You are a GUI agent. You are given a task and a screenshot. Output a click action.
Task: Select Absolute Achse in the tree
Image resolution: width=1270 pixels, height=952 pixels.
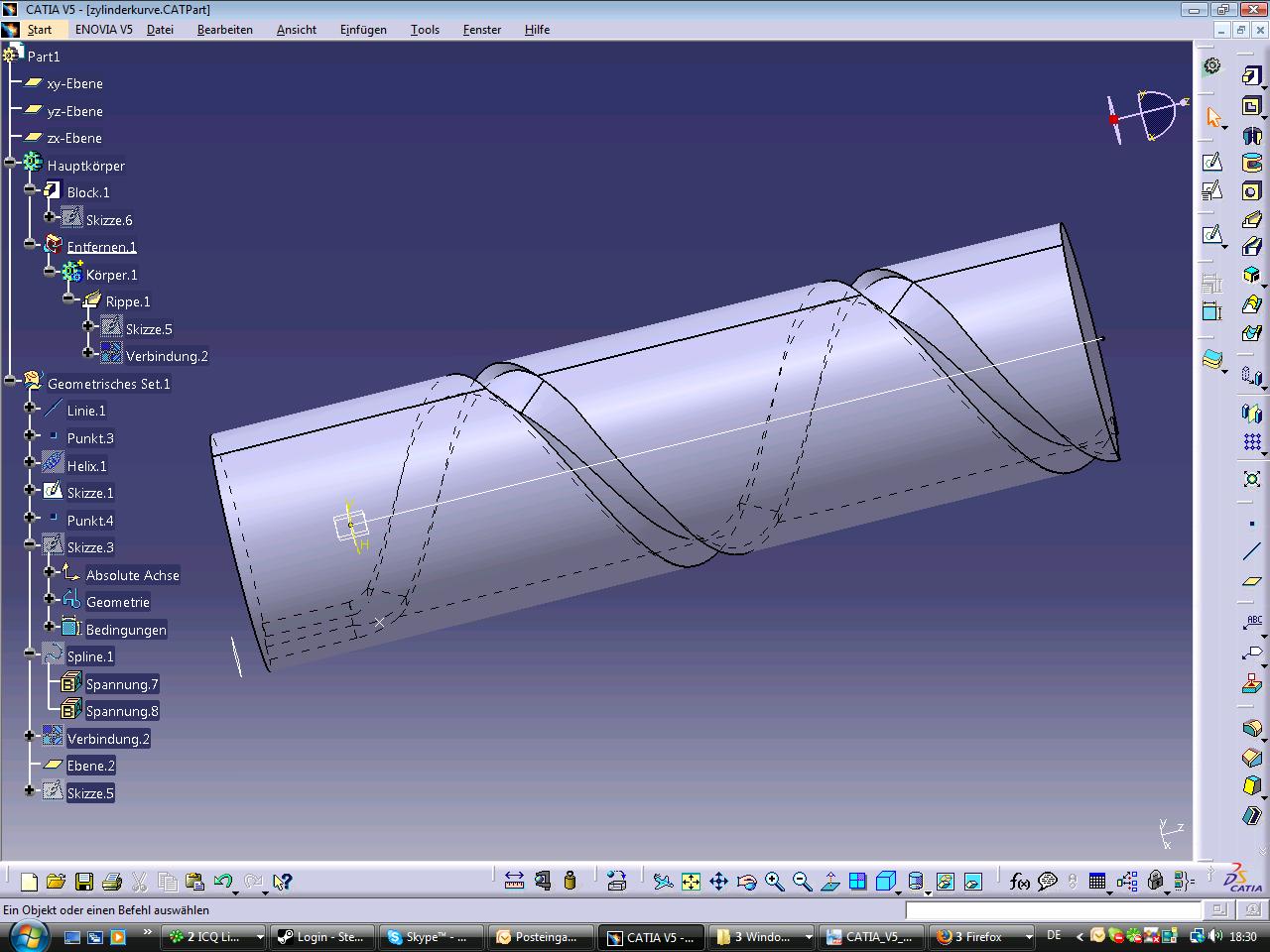(x=133, y=575)
